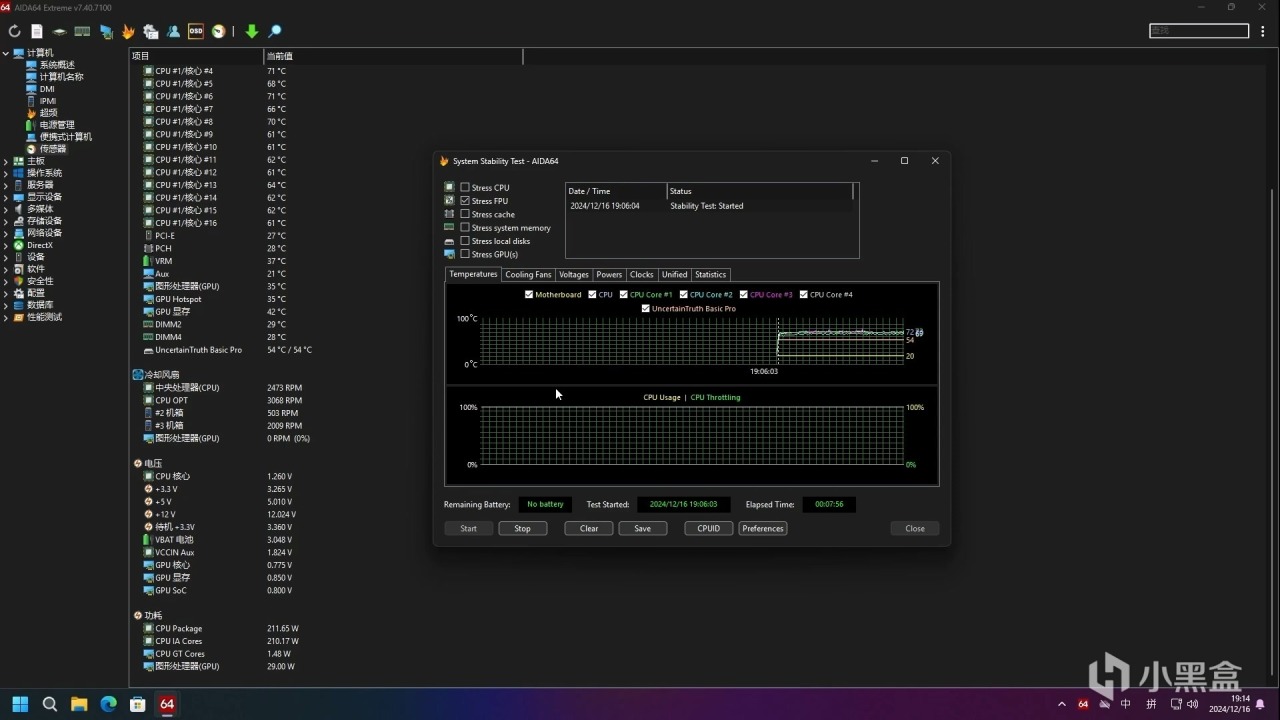Image resolution: width=1280 pixels, height=720 pixels.
Task: Toggle the Motherboard graph checkbox
Action: [529, 295]
